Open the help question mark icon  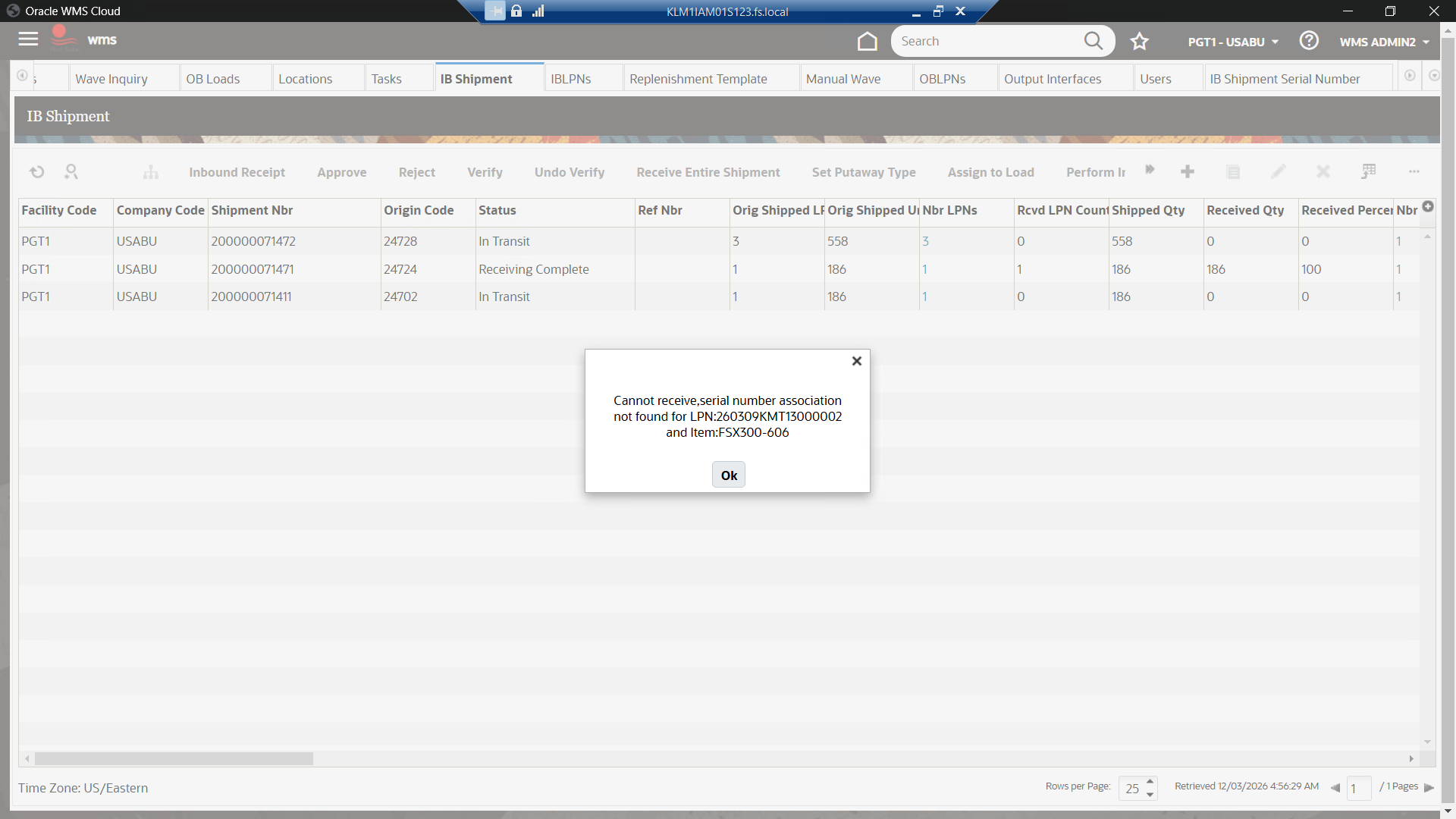coord(1309,41)
